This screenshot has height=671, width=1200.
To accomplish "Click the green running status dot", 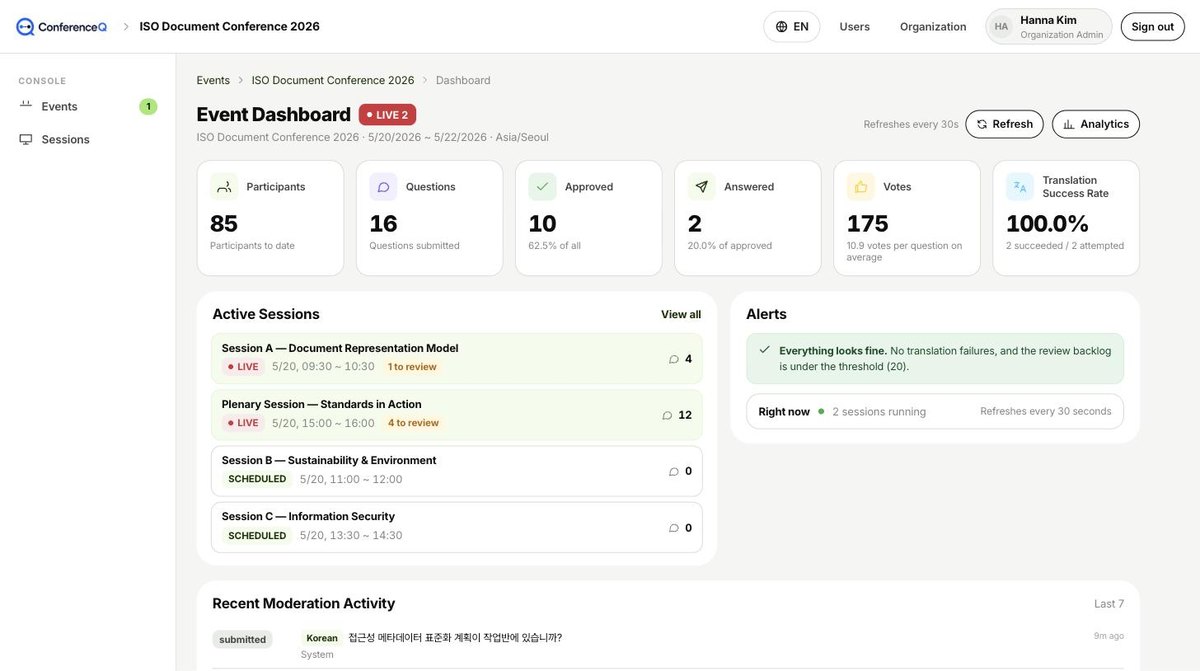I will click(x=821, y=411).
